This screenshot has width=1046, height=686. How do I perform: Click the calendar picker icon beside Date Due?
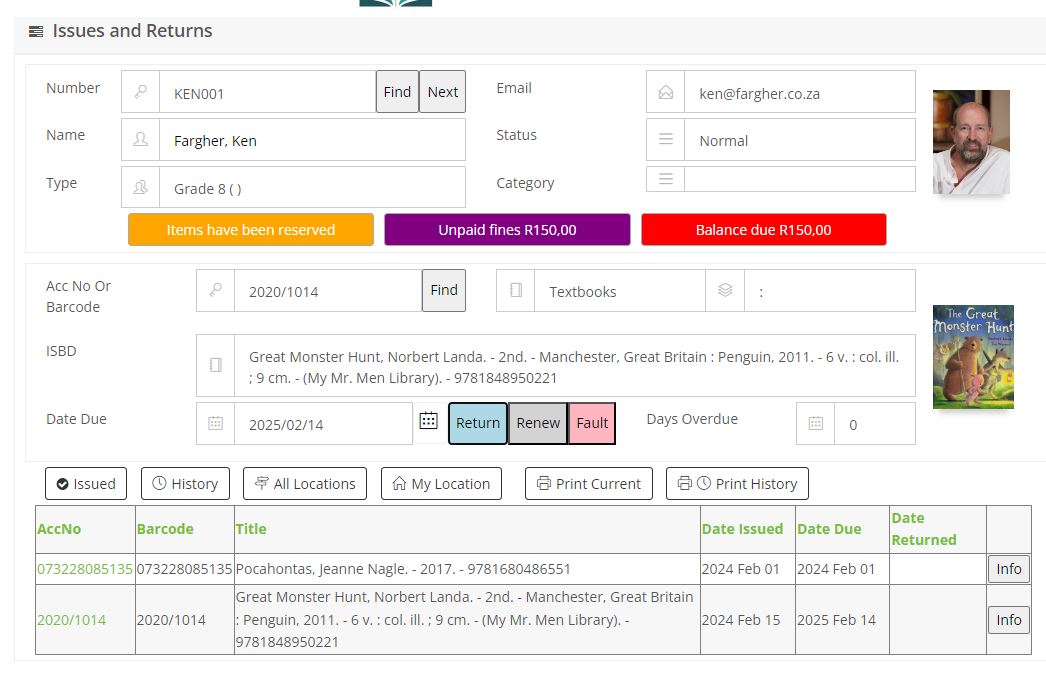428,421
